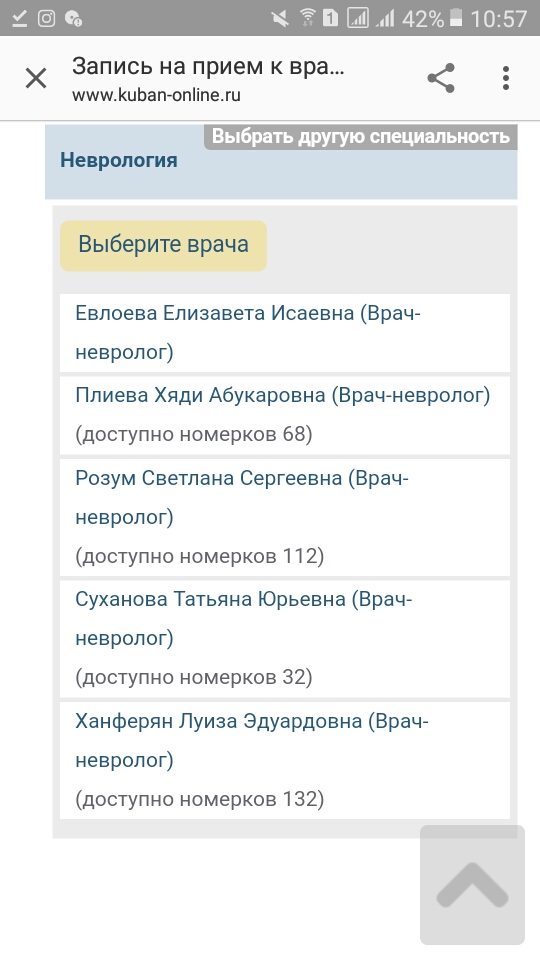Click Выбрать другую специальность button
540x960 pixels.
pyautogui.click(x=361, y=137)
